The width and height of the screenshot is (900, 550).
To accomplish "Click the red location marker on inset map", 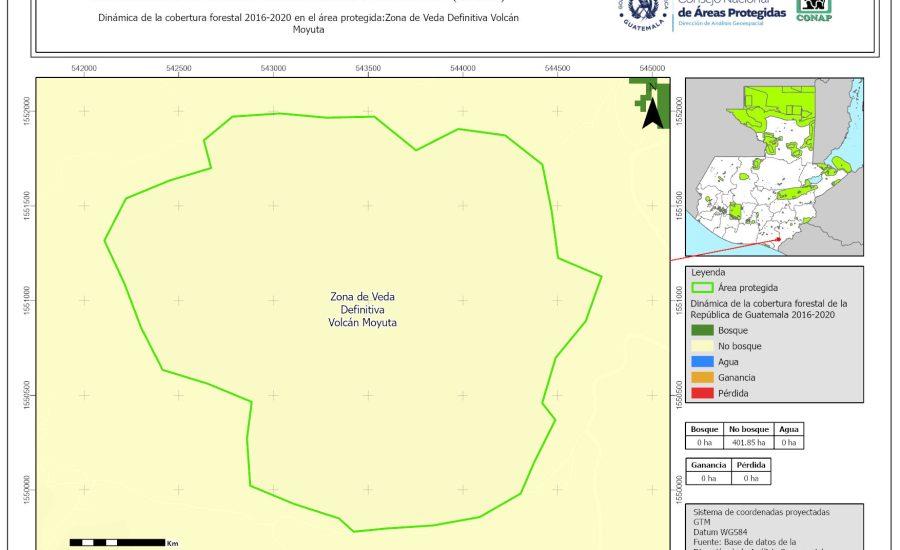I will 777,240.
